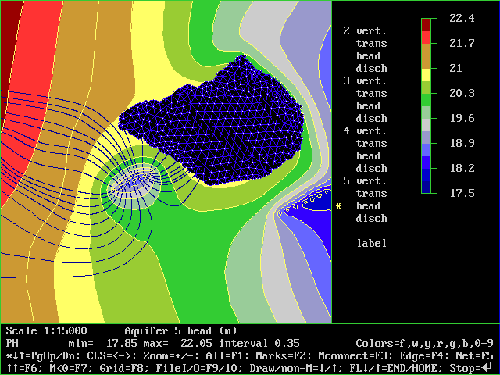Select aquifer 5 'vert.' menu entry
500x375 pixels.
pos(371,181)
